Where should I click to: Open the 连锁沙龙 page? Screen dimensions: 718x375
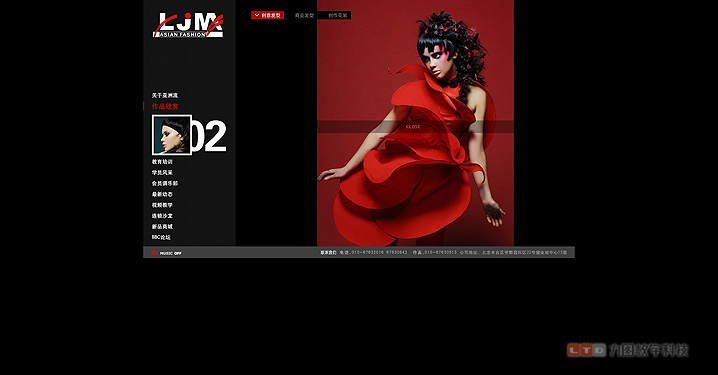pos(163,216)
